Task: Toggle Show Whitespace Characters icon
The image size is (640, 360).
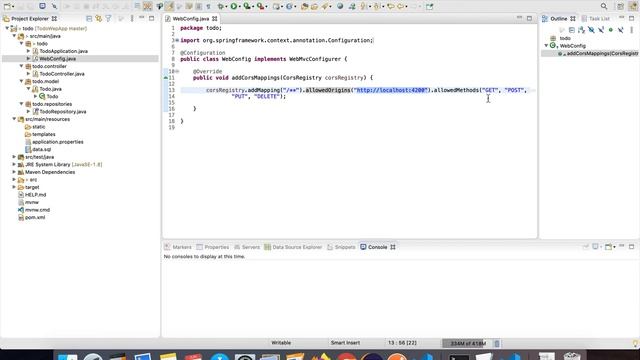Action: pos(208,6)
